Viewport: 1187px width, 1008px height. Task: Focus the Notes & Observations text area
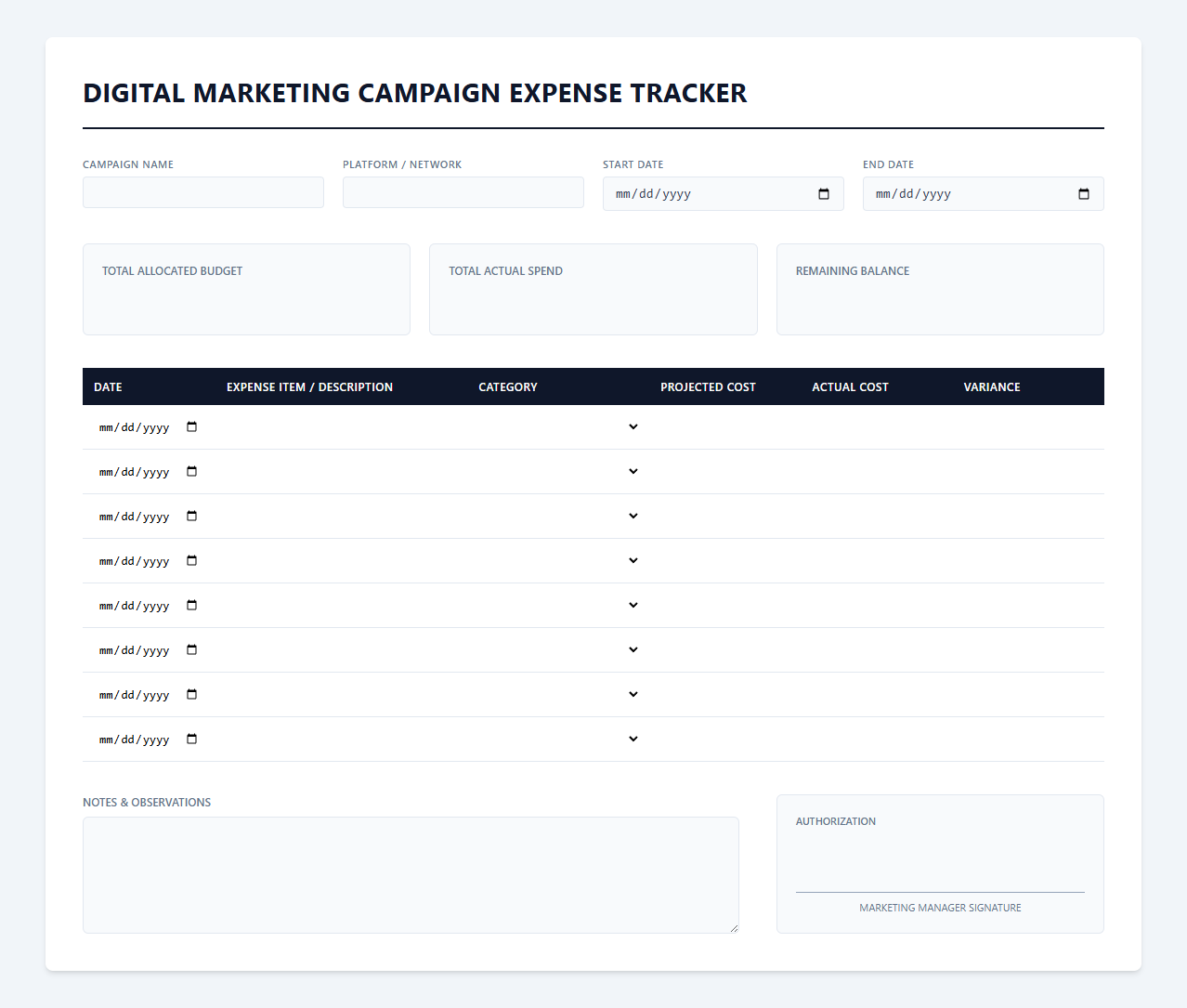coord(411,875)
